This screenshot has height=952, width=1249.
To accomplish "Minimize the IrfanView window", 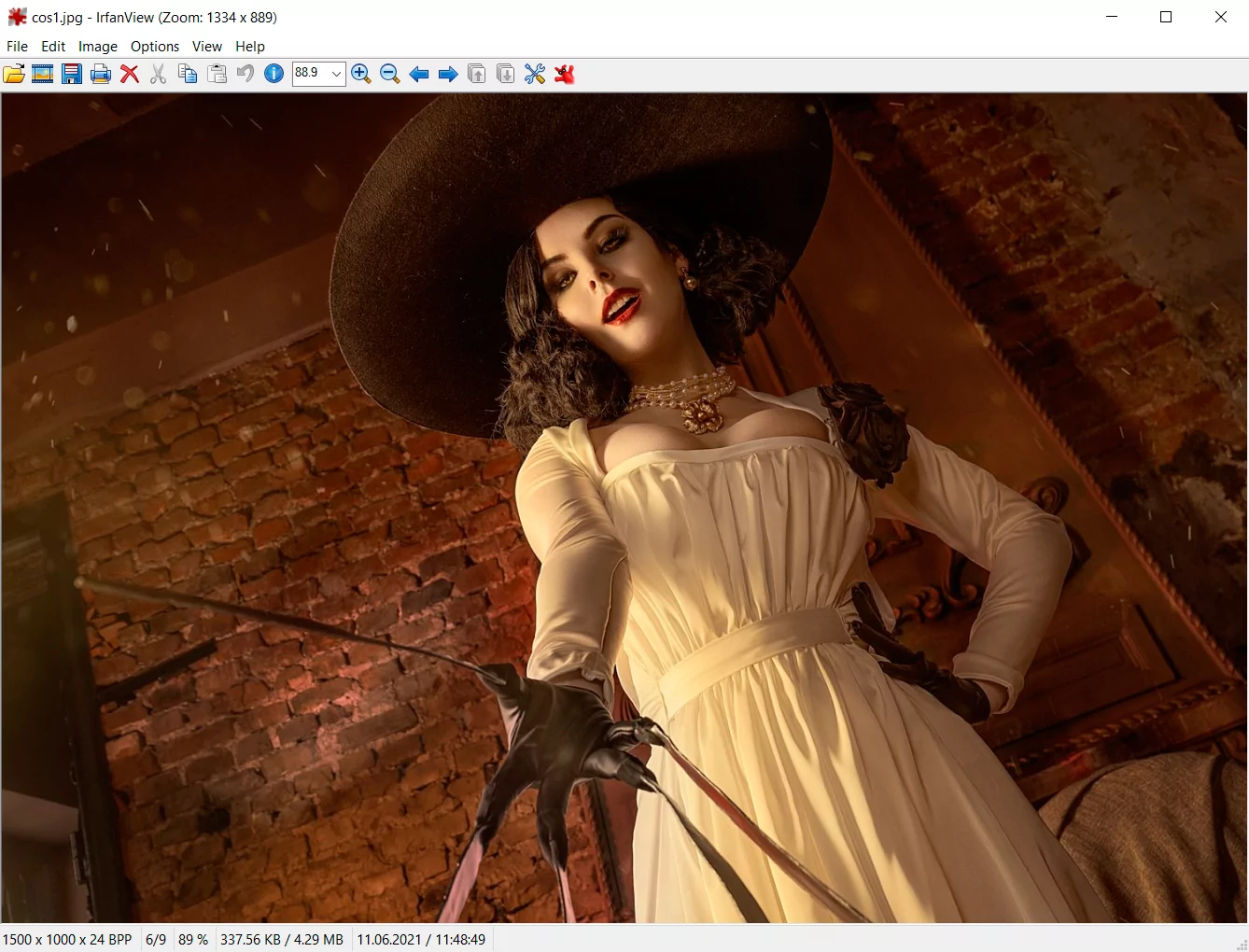I will pos(1112,17).
